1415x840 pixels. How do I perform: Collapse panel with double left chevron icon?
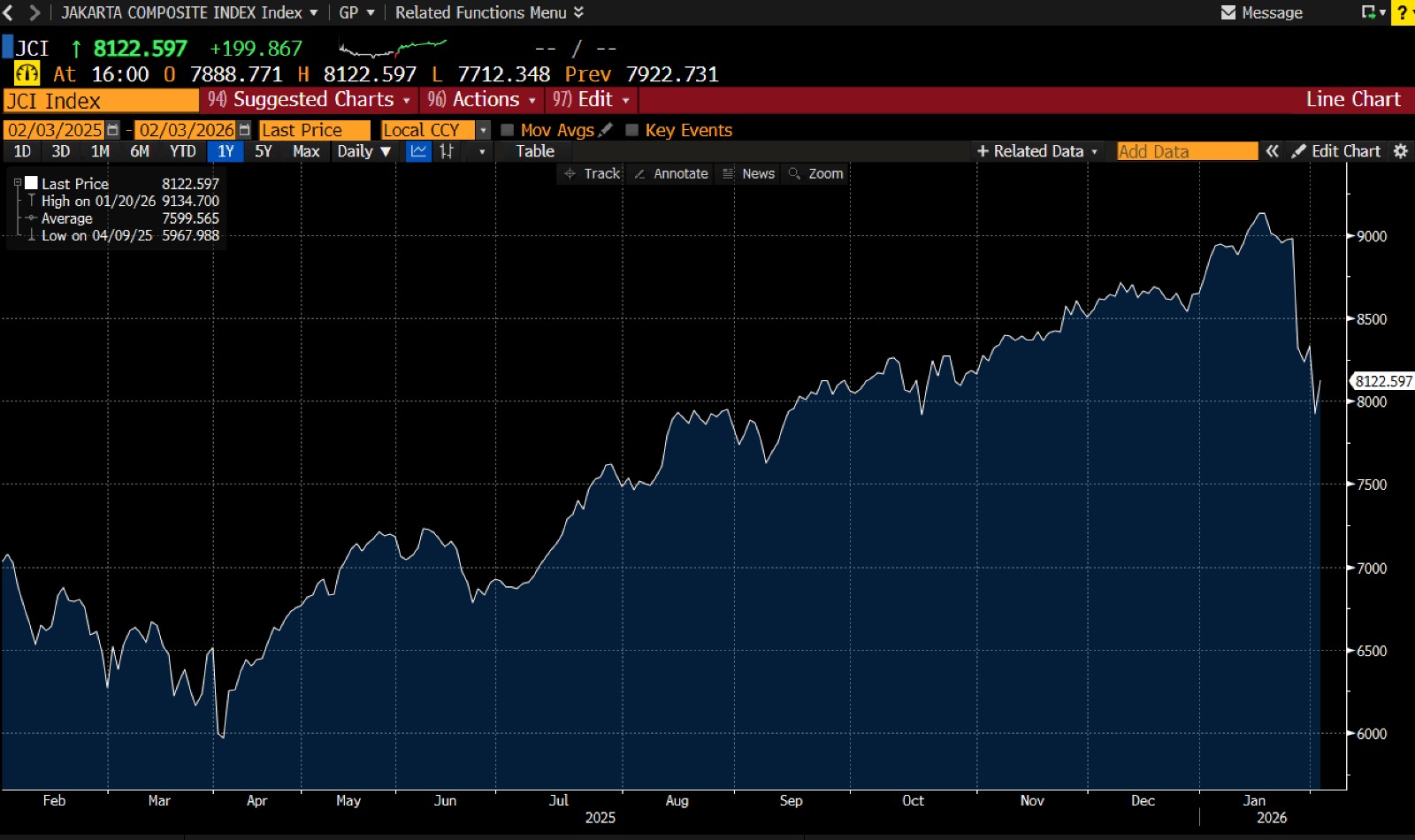pyautogui.click(x=1272, y=151)
